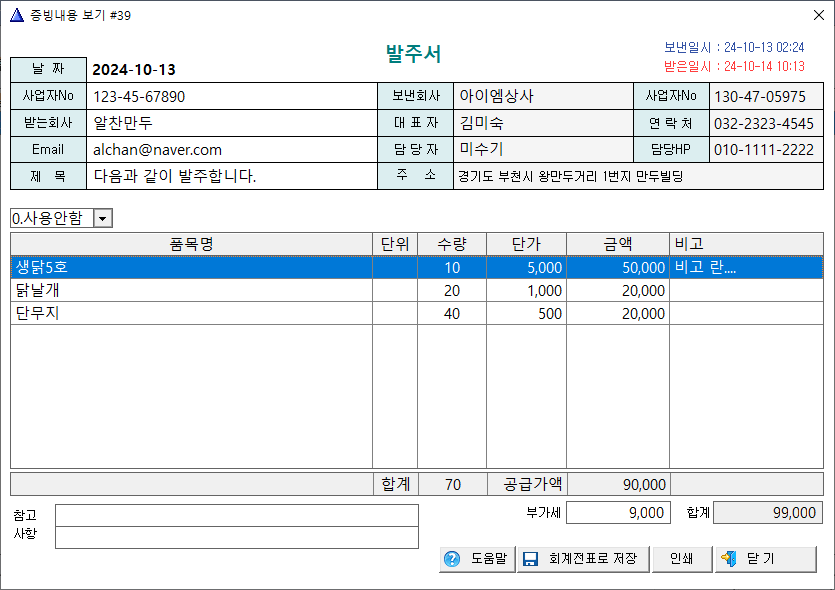Click the 보낸일시 sent timestamp

pyautogui.click(x=734, y=47)
